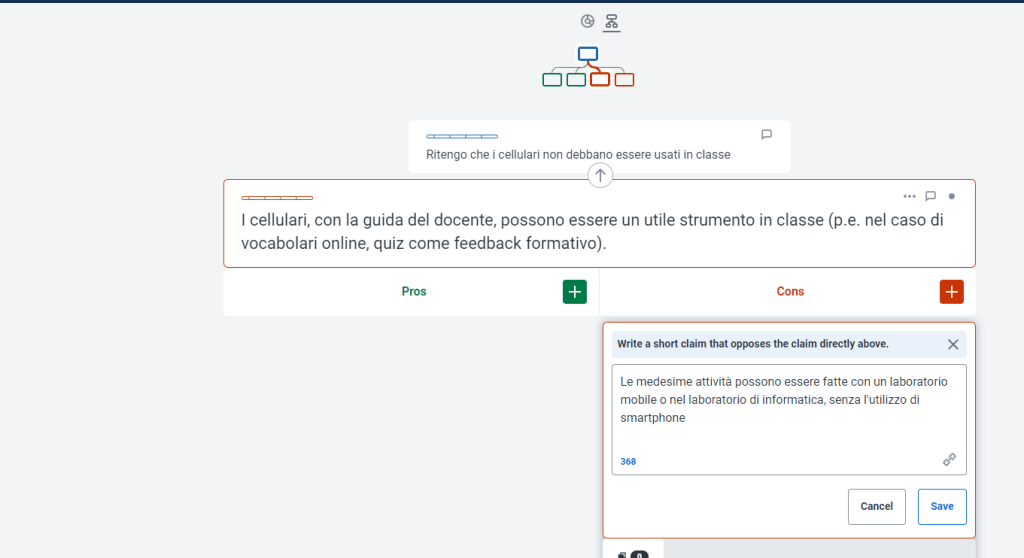Click the up arrow to go to parent claim

coord(600,175)
